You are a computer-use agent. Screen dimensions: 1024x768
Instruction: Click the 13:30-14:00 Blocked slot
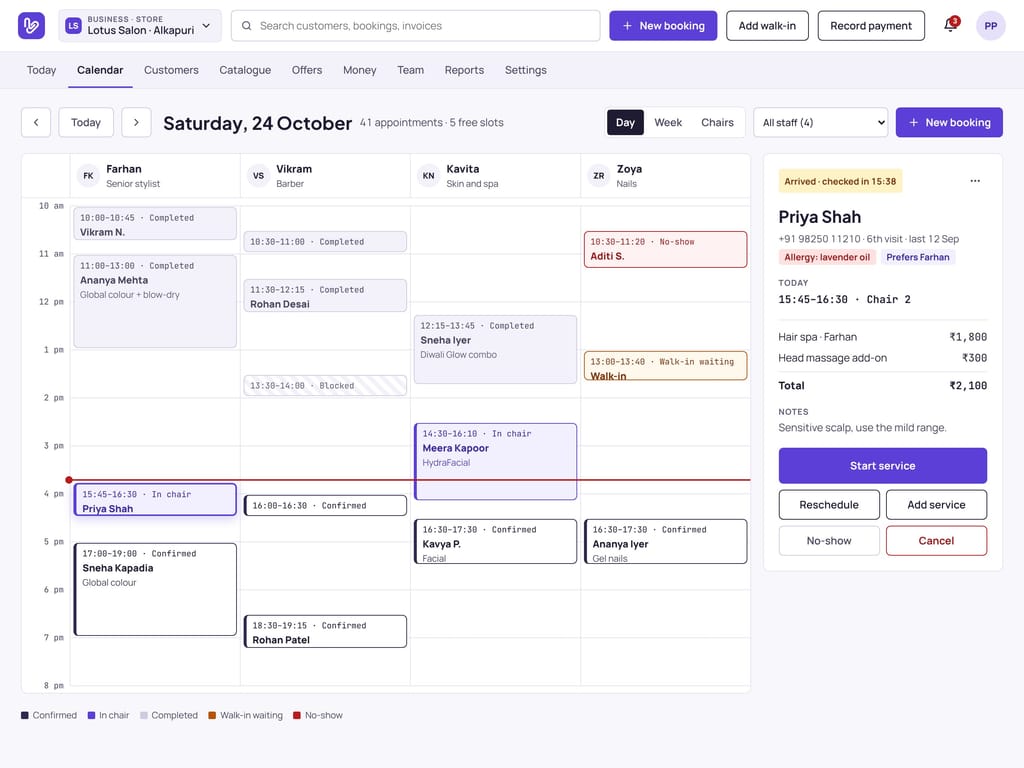tap(325, 385)
